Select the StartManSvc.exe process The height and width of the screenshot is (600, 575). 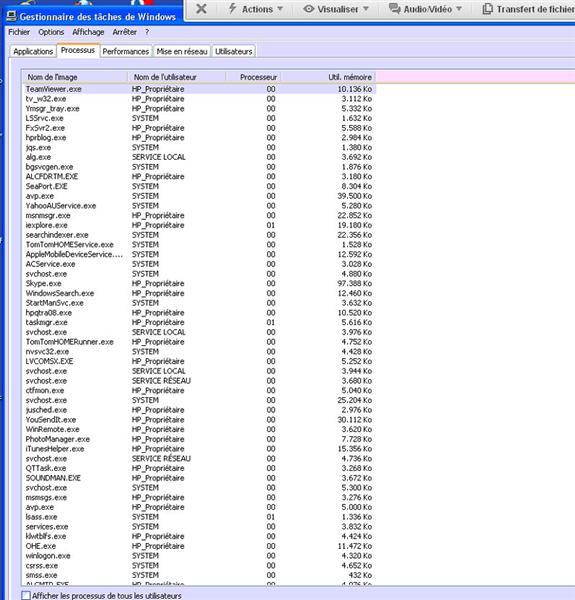tap(199, 303)
